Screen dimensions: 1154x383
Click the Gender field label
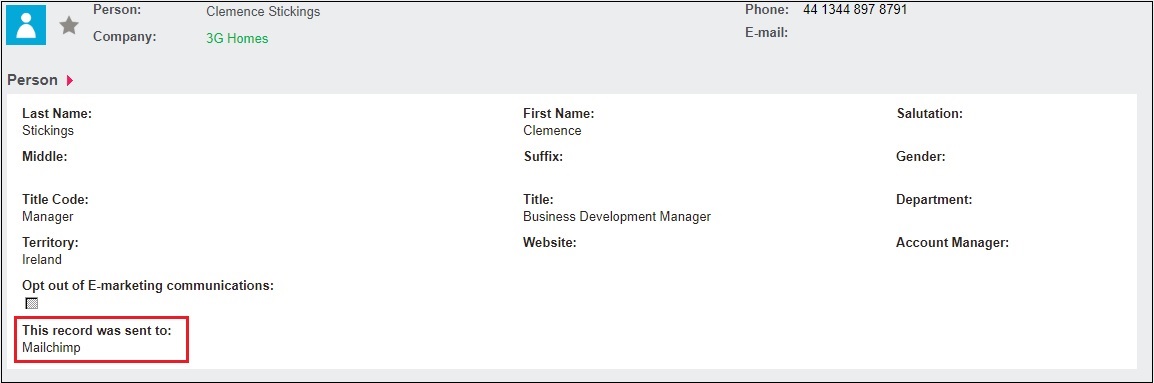(x=921, y=156)
